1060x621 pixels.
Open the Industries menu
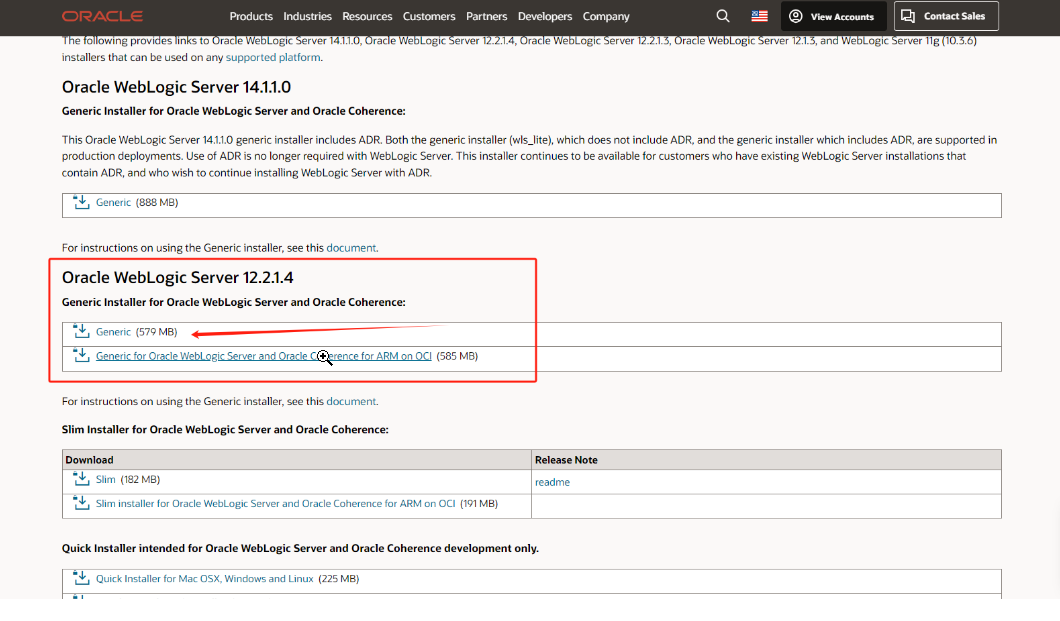pyautogui.click(x=308, y=16)
